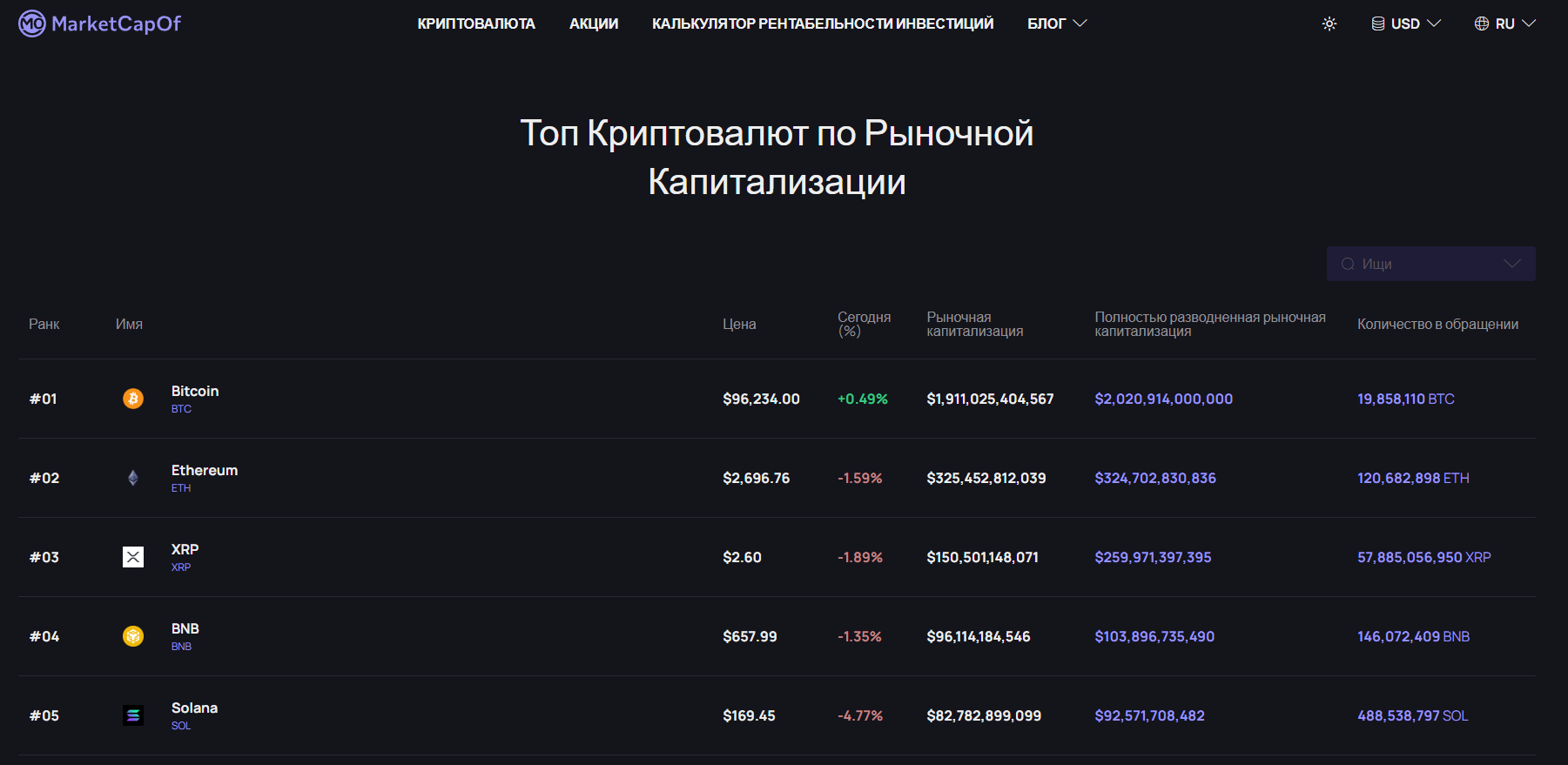The width and height of the screenshot is (1568, 765).
Task: Click market cap $150,501,148,071
Action: point(982,557)
